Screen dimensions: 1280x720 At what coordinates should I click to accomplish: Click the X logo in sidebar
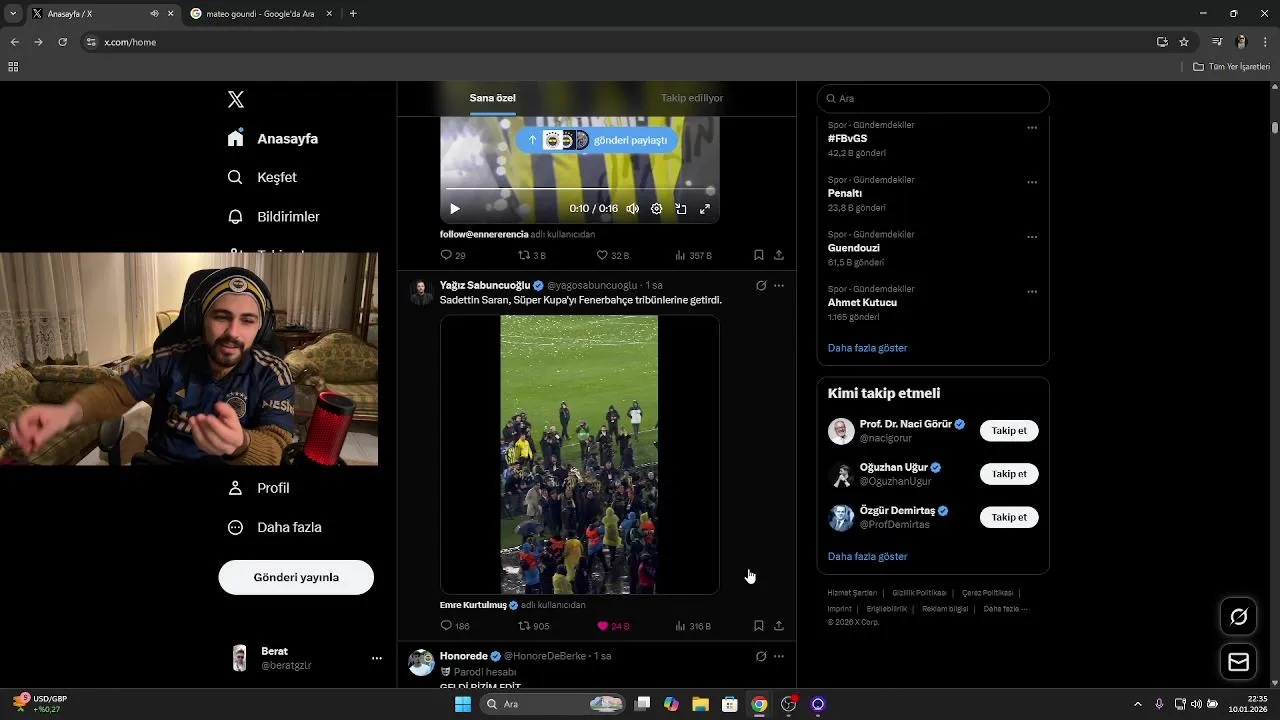tap(236, 99)
